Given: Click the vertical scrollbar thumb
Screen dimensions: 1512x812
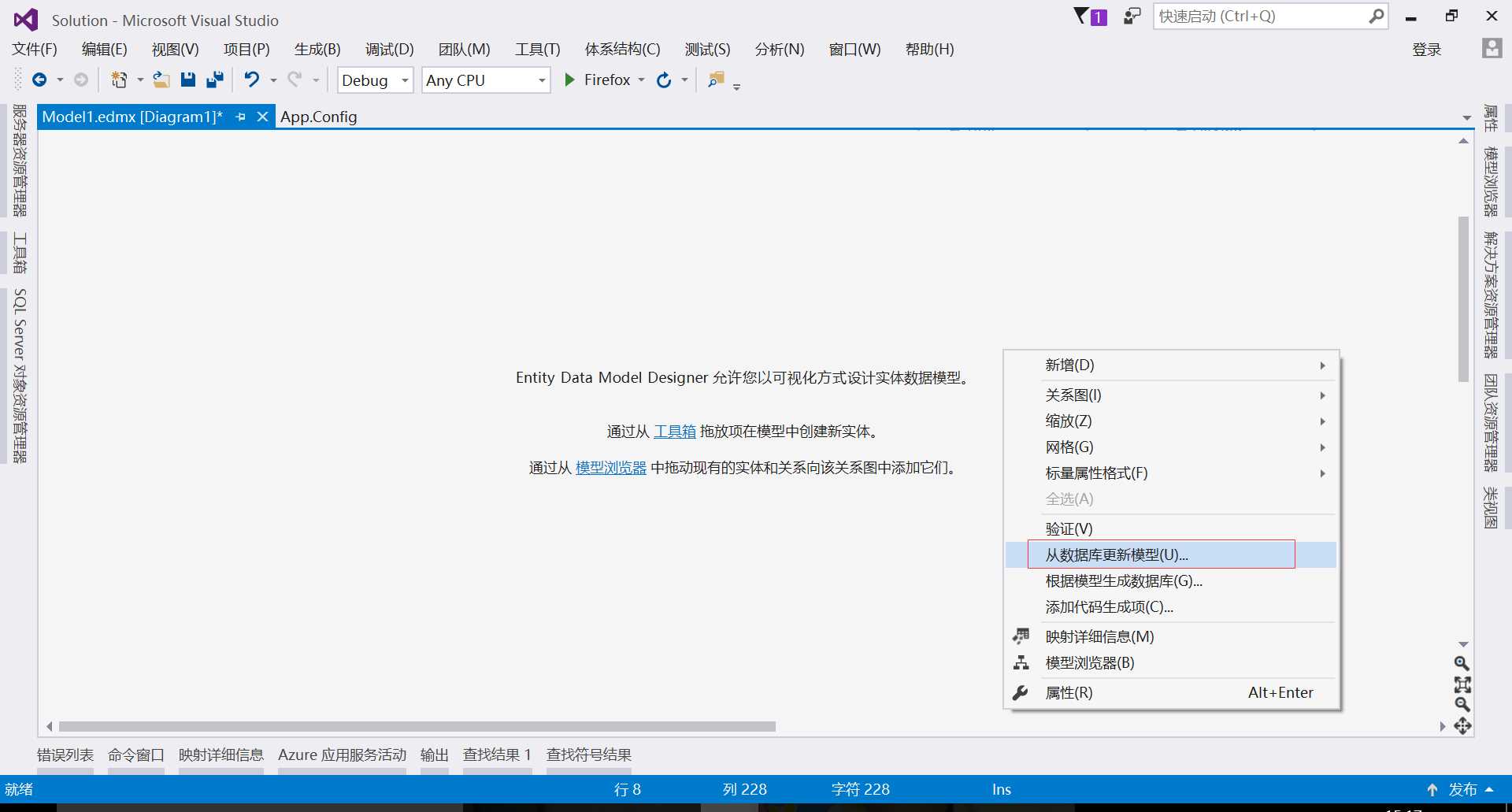Looking at the screenshot, I should (x=1463, y=299).
